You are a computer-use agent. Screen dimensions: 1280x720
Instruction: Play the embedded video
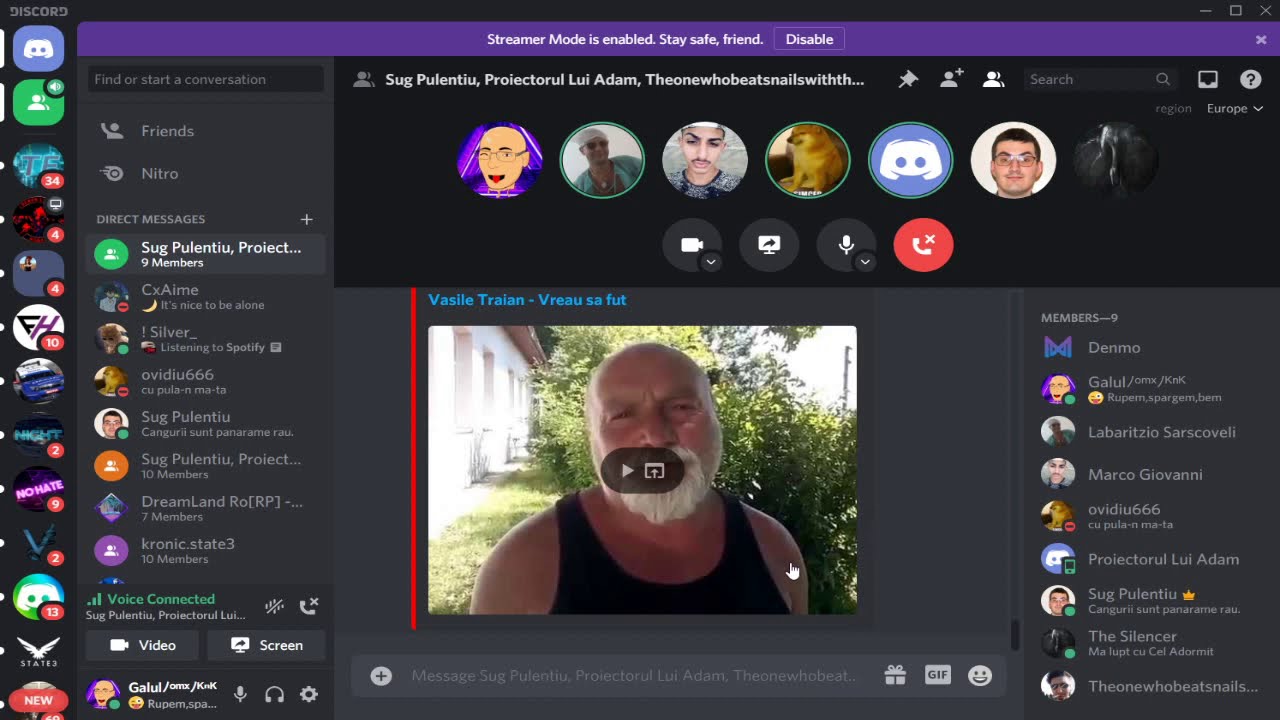pos(627,471)
